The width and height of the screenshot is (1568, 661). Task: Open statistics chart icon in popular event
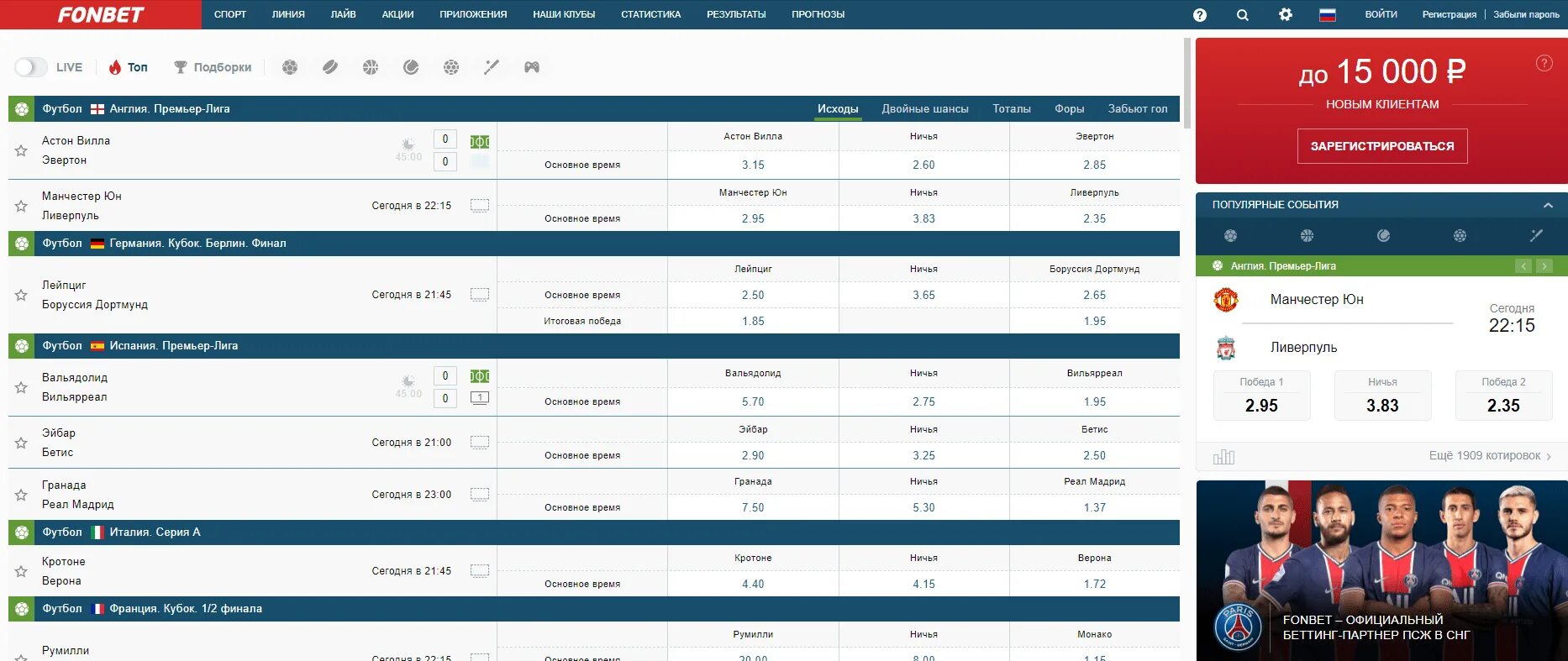(1223, 456)
